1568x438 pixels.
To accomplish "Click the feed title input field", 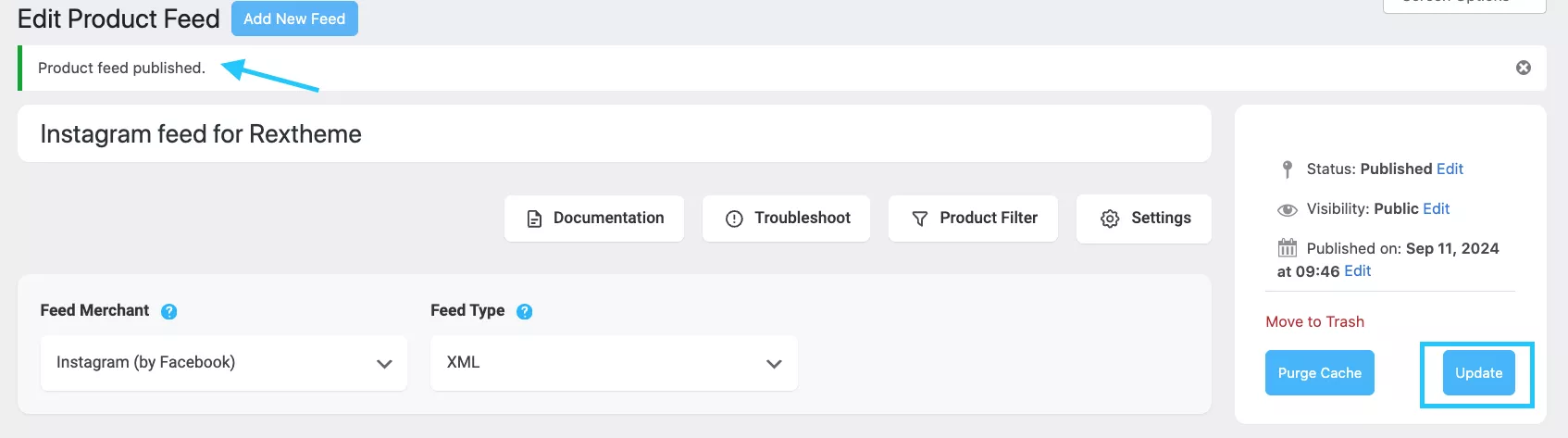I will click(614, 133).
